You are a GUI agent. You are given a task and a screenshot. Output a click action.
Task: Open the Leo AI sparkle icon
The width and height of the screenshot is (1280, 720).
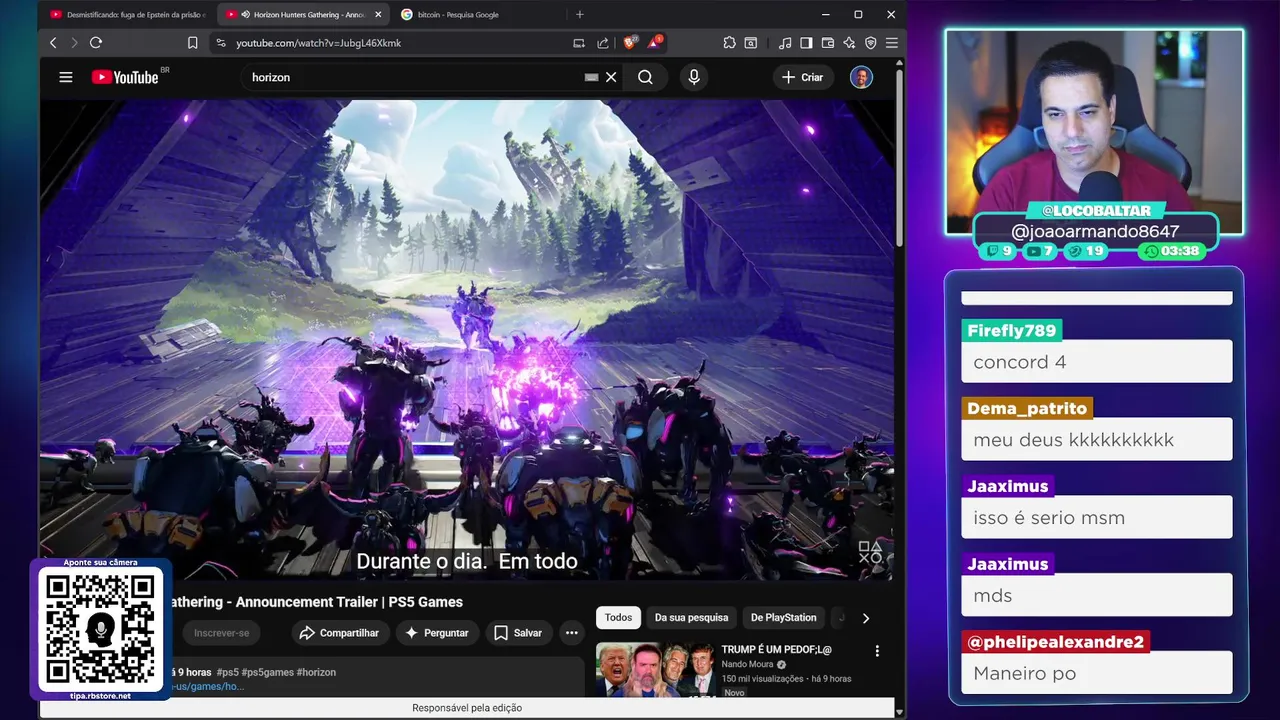849,43
